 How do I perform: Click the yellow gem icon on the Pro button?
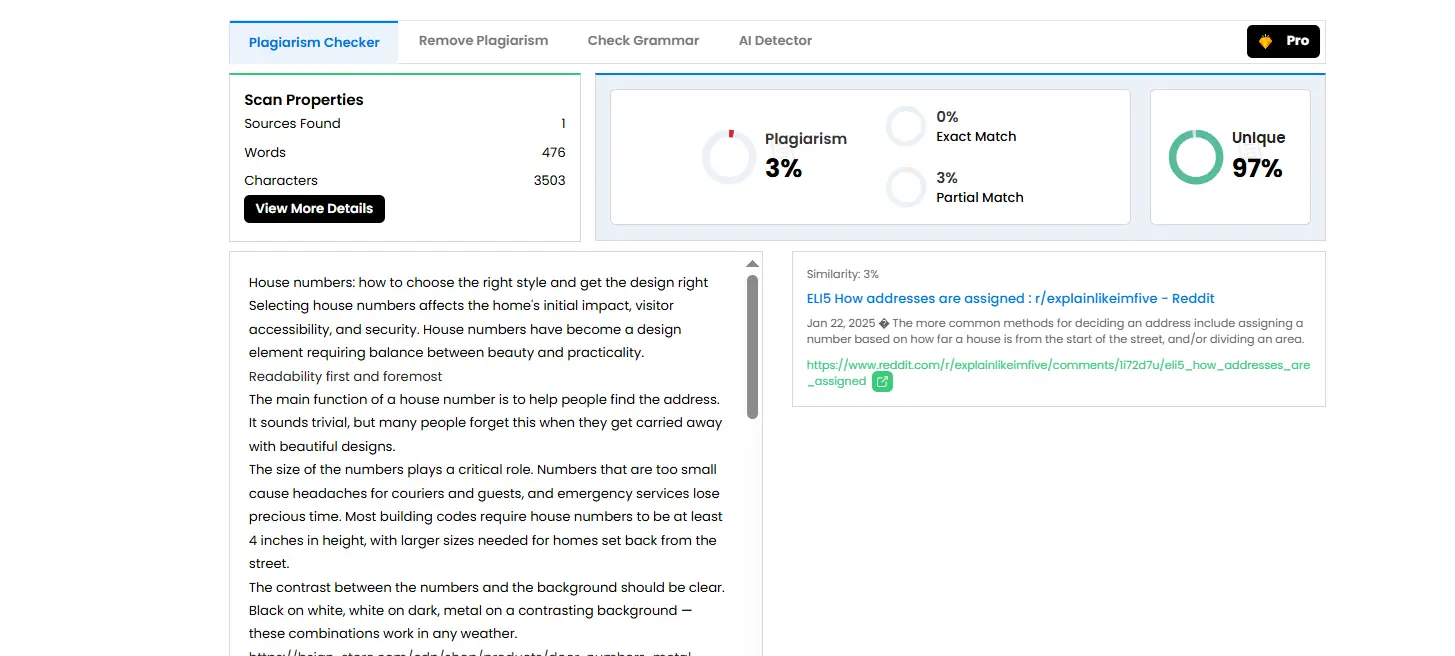tap(1263, 41)
